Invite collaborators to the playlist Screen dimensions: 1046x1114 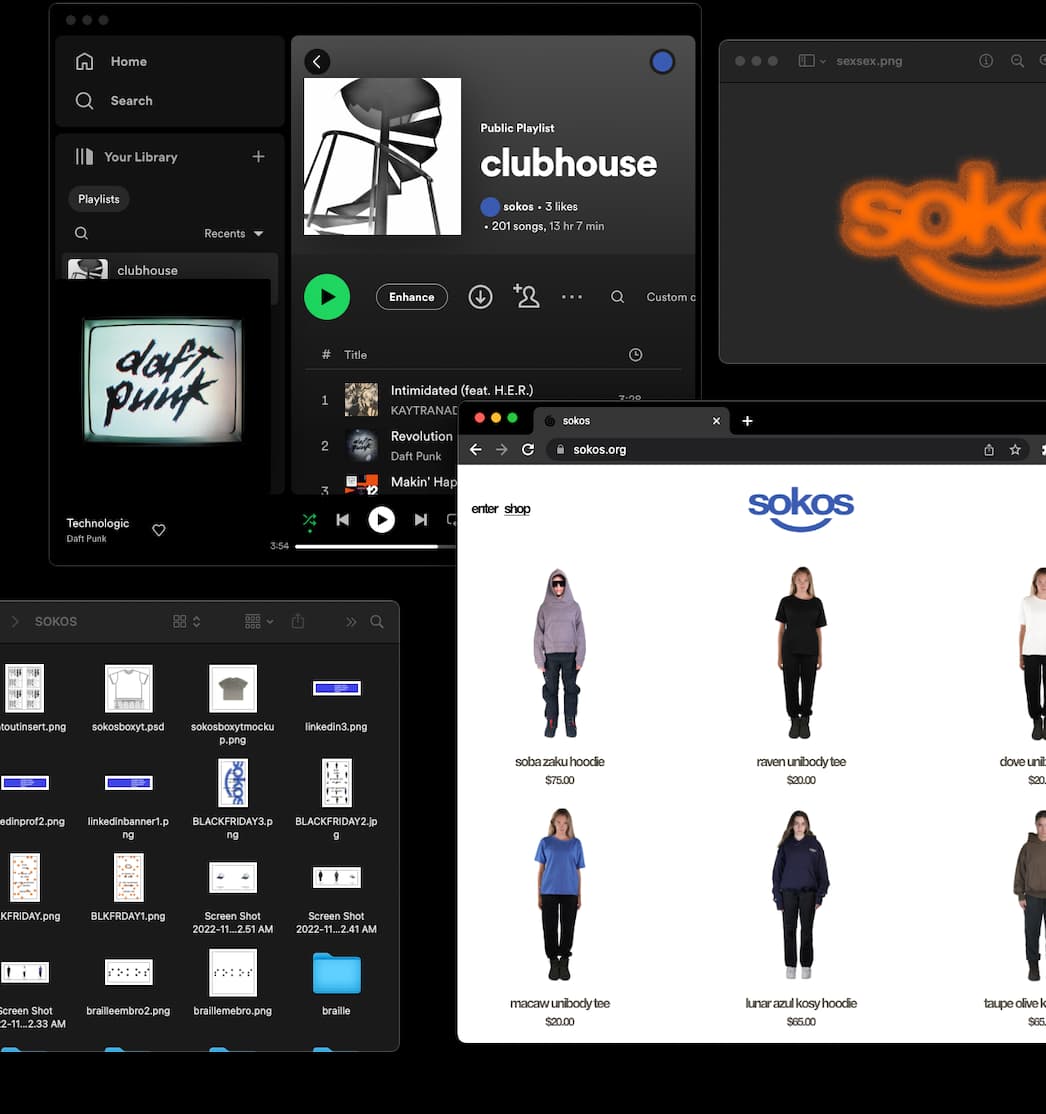tap(526, 296)
